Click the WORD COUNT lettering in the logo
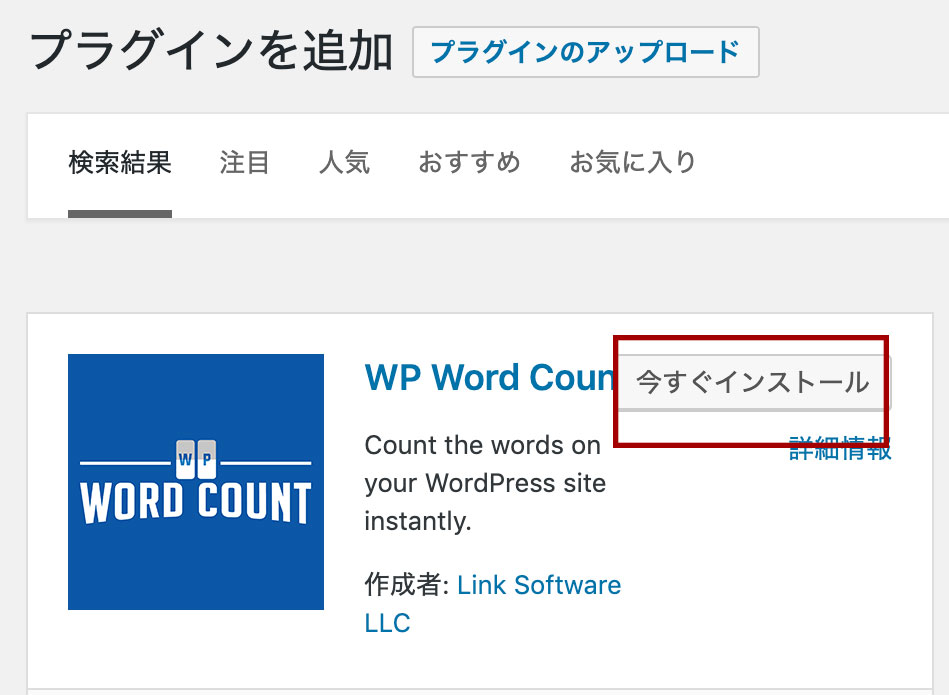The height and width of the screenshot is (695, 949). pos(196,502)
